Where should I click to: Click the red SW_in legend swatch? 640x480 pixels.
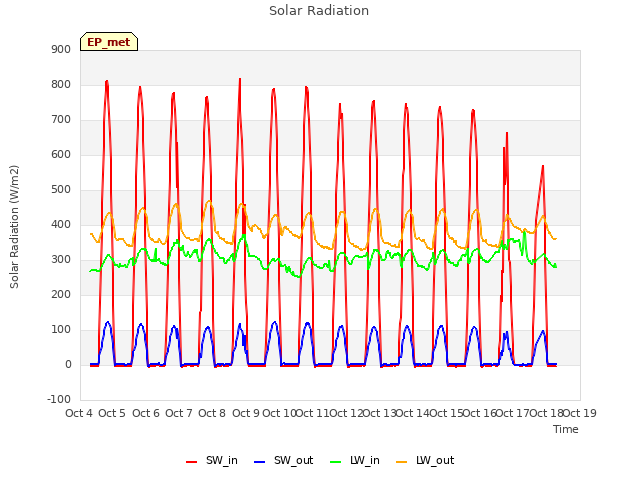click(x=191, y=462)
